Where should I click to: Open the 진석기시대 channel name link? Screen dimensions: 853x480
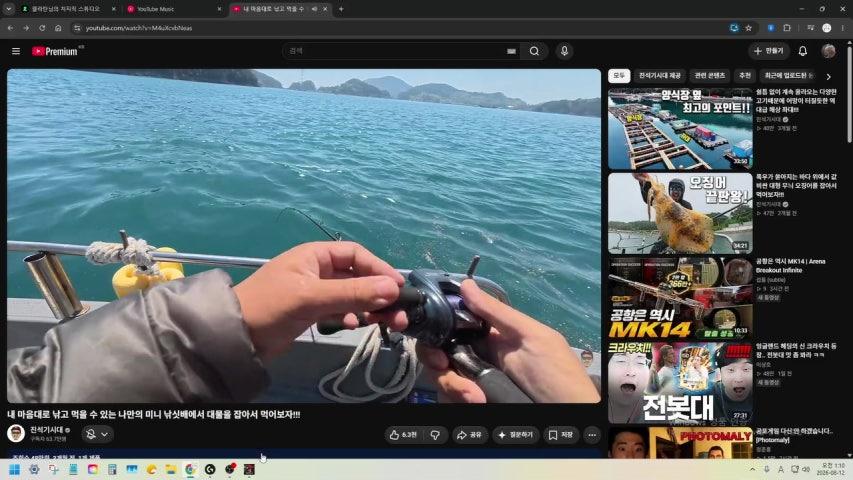click(47, 430)
